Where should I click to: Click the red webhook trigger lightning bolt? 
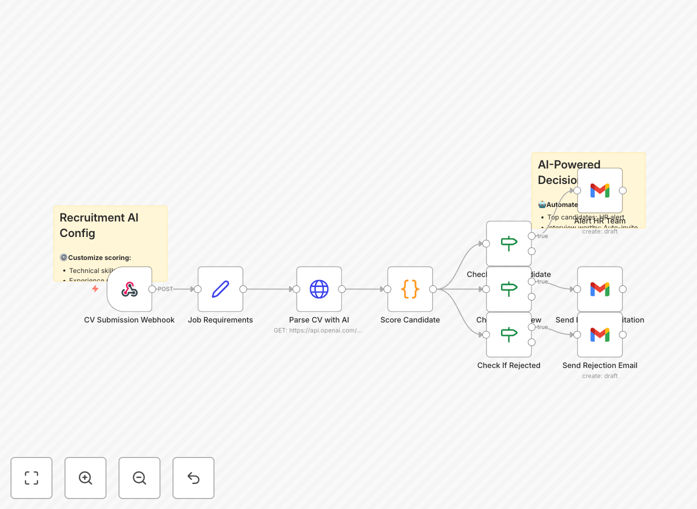(95, 289)
